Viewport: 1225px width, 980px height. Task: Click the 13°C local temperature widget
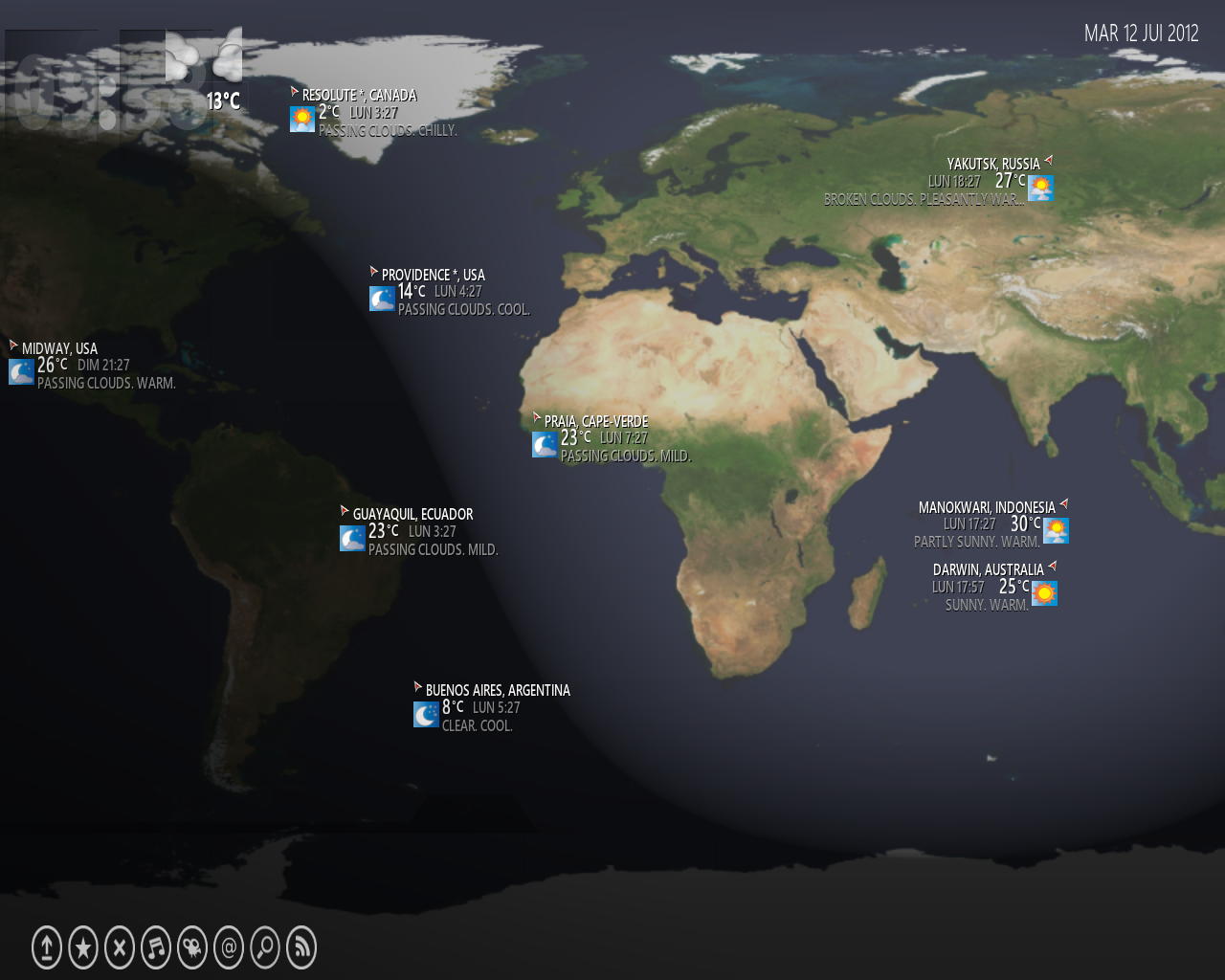click(x=222, y=101)
